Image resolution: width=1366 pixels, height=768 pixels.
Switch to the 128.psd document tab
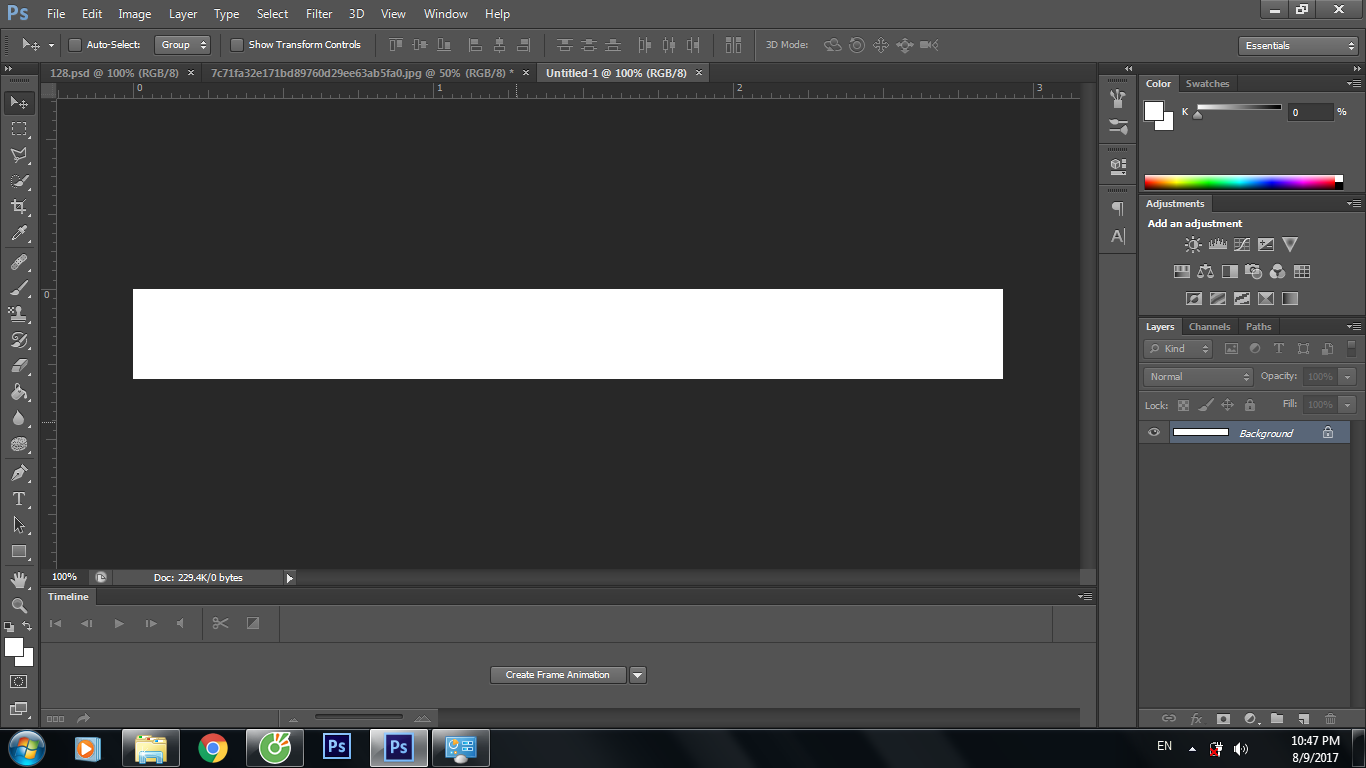[x=113, y=73]
